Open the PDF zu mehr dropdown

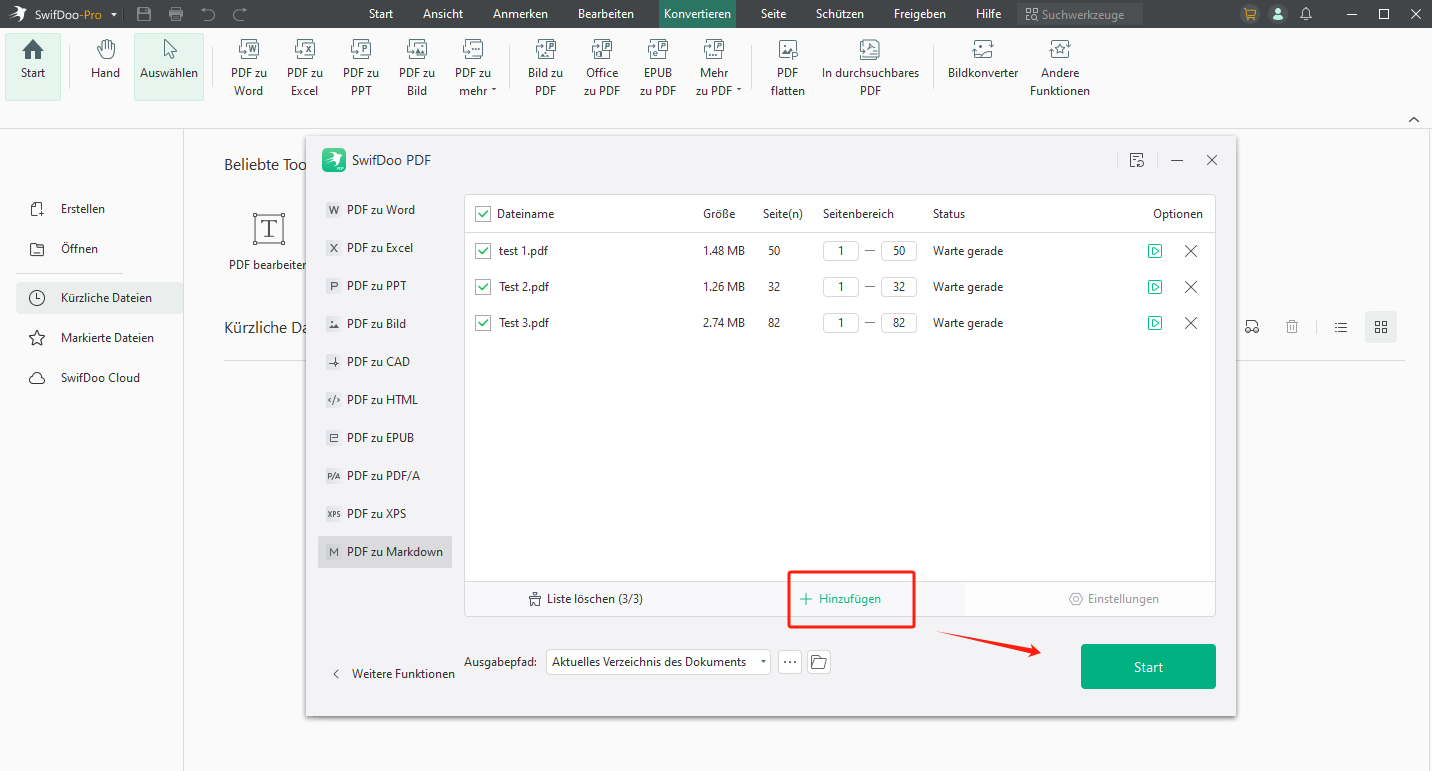[x=473, y=68]
